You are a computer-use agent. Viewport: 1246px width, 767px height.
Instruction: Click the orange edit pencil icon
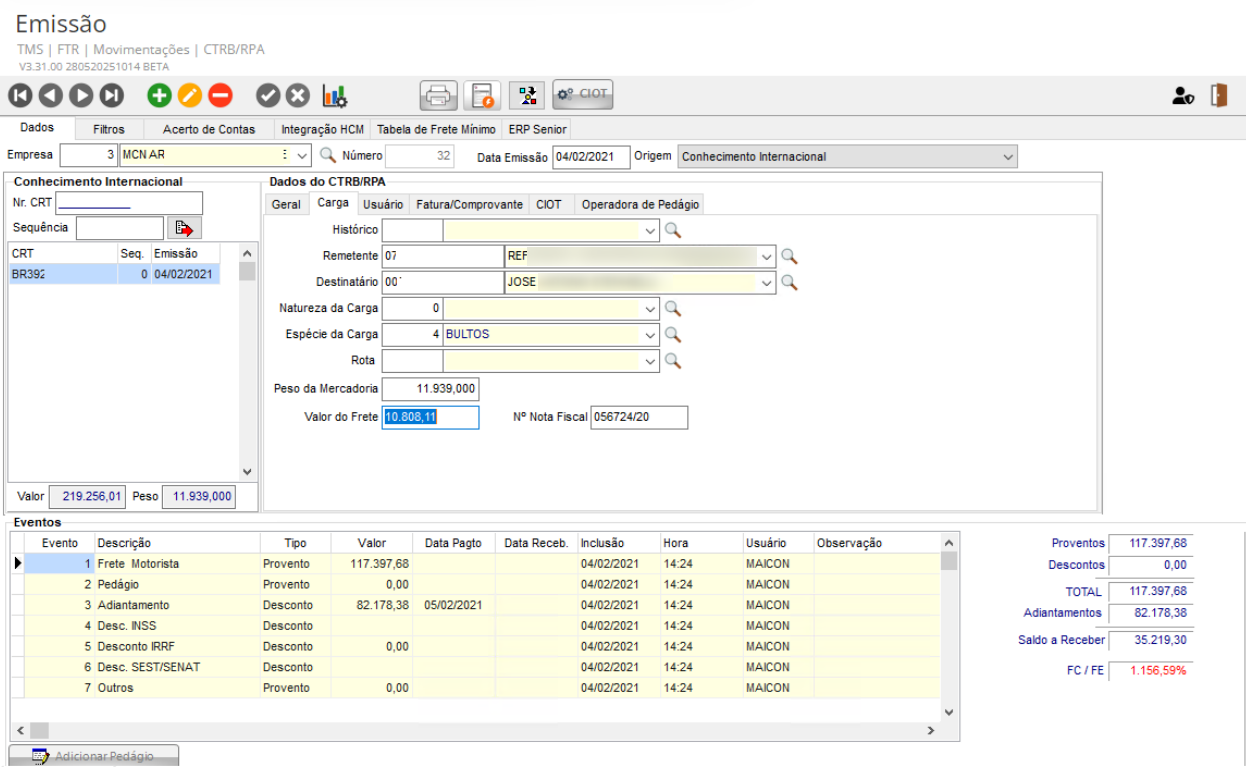(x=190, y=96)
